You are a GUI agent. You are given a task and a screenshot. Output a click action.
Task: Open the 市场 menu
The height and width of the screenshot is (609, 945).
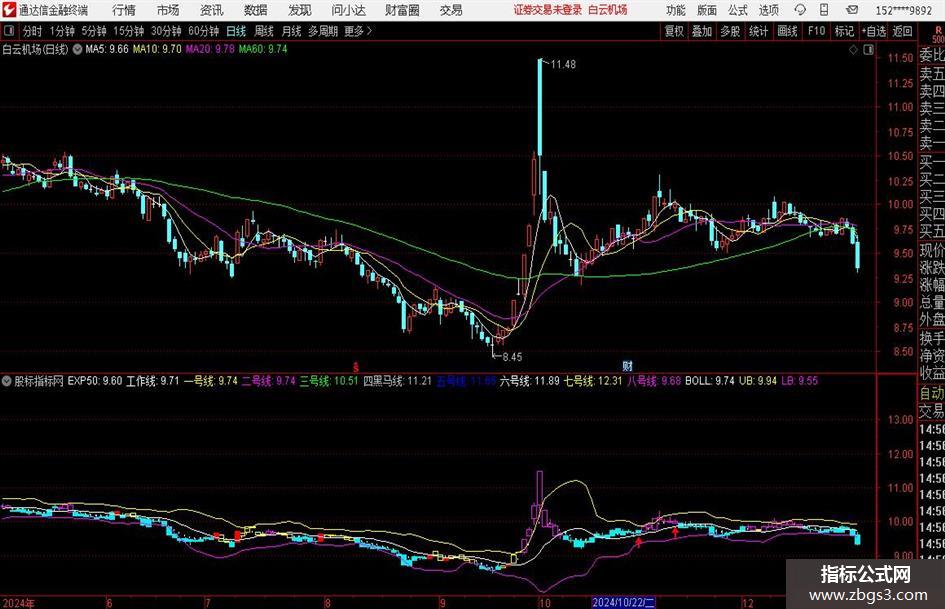point(168,10)
